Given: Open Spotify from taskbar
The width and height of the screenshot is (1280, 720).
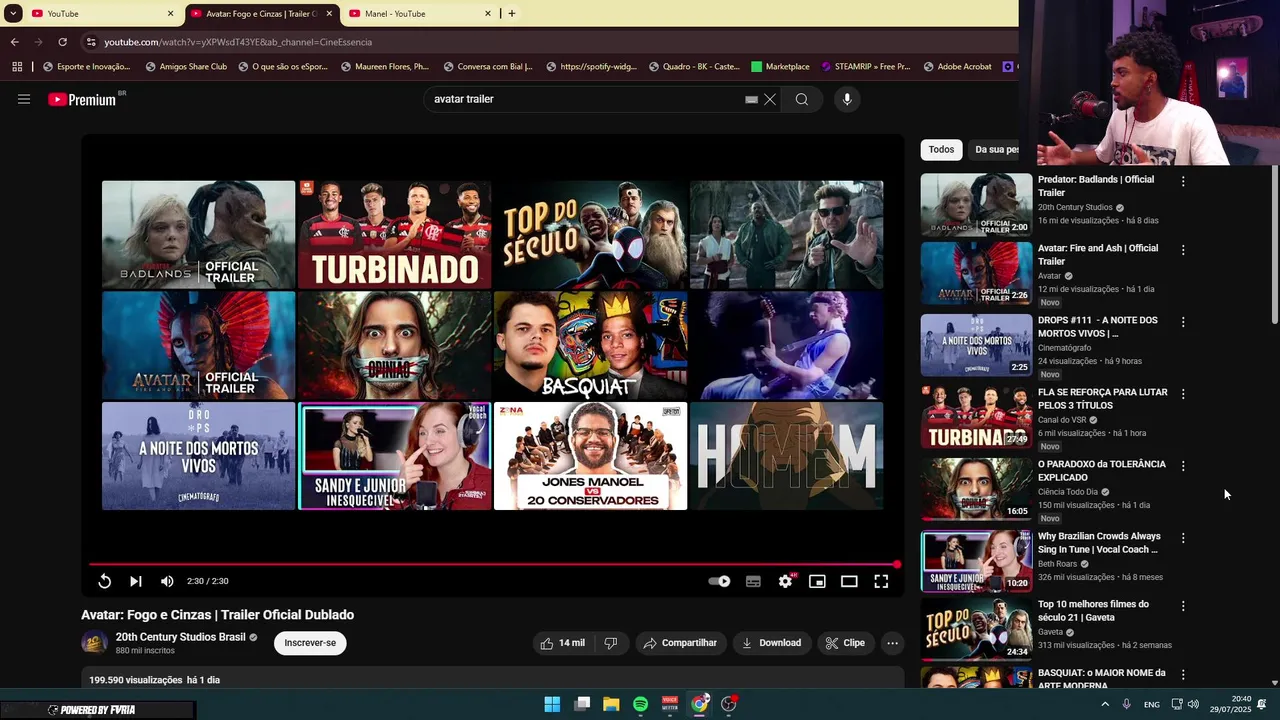Looking at the screenshot, I should click(641, 704).
